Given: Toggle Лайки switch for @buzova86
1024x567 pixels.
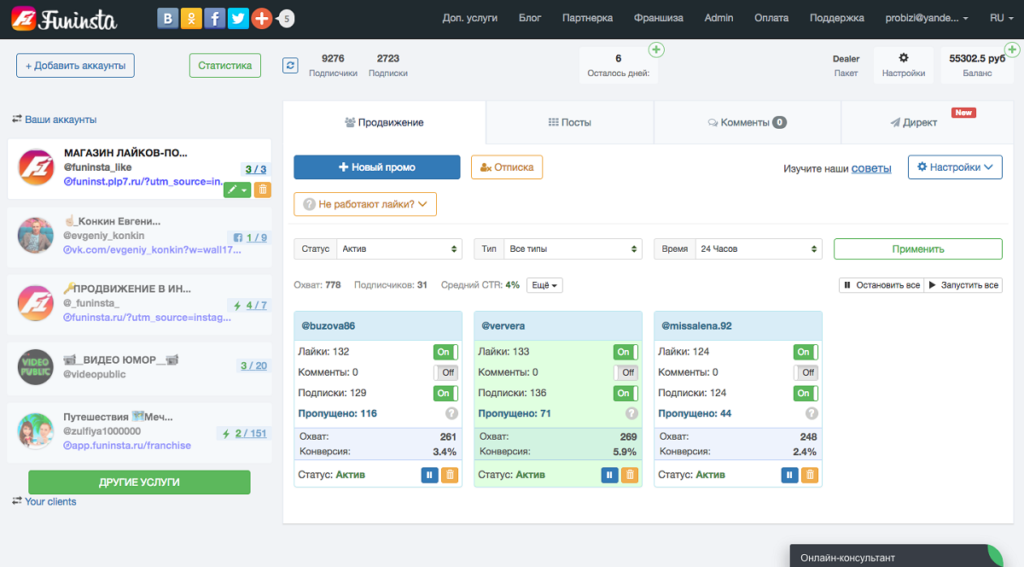Looking at the screenshot, I should point(445,352).
